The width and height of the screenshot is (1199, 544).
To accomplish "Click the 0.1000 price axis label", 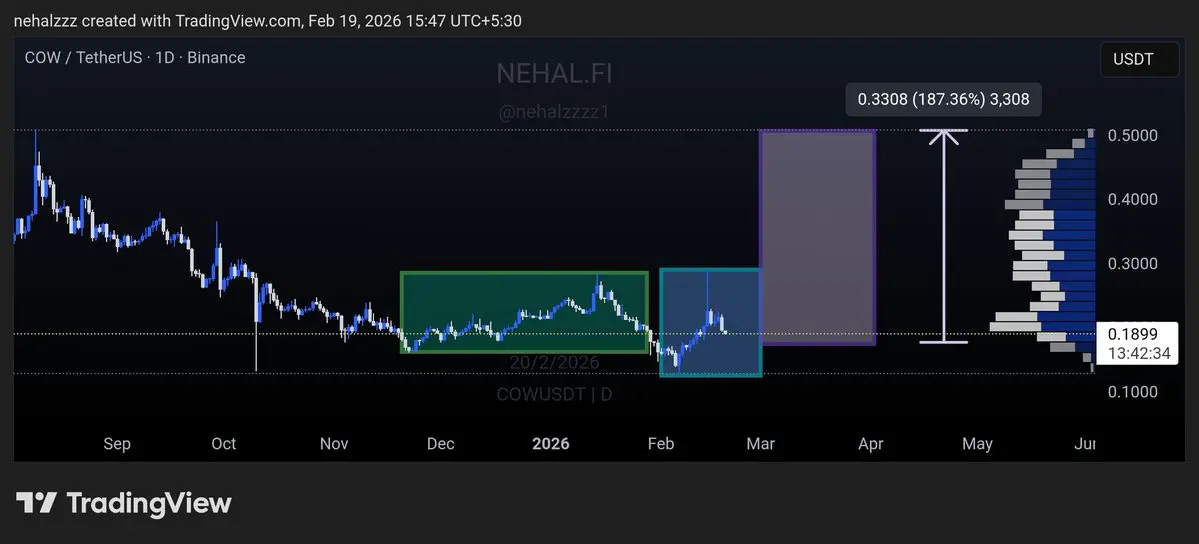I will click(1132, 392).
